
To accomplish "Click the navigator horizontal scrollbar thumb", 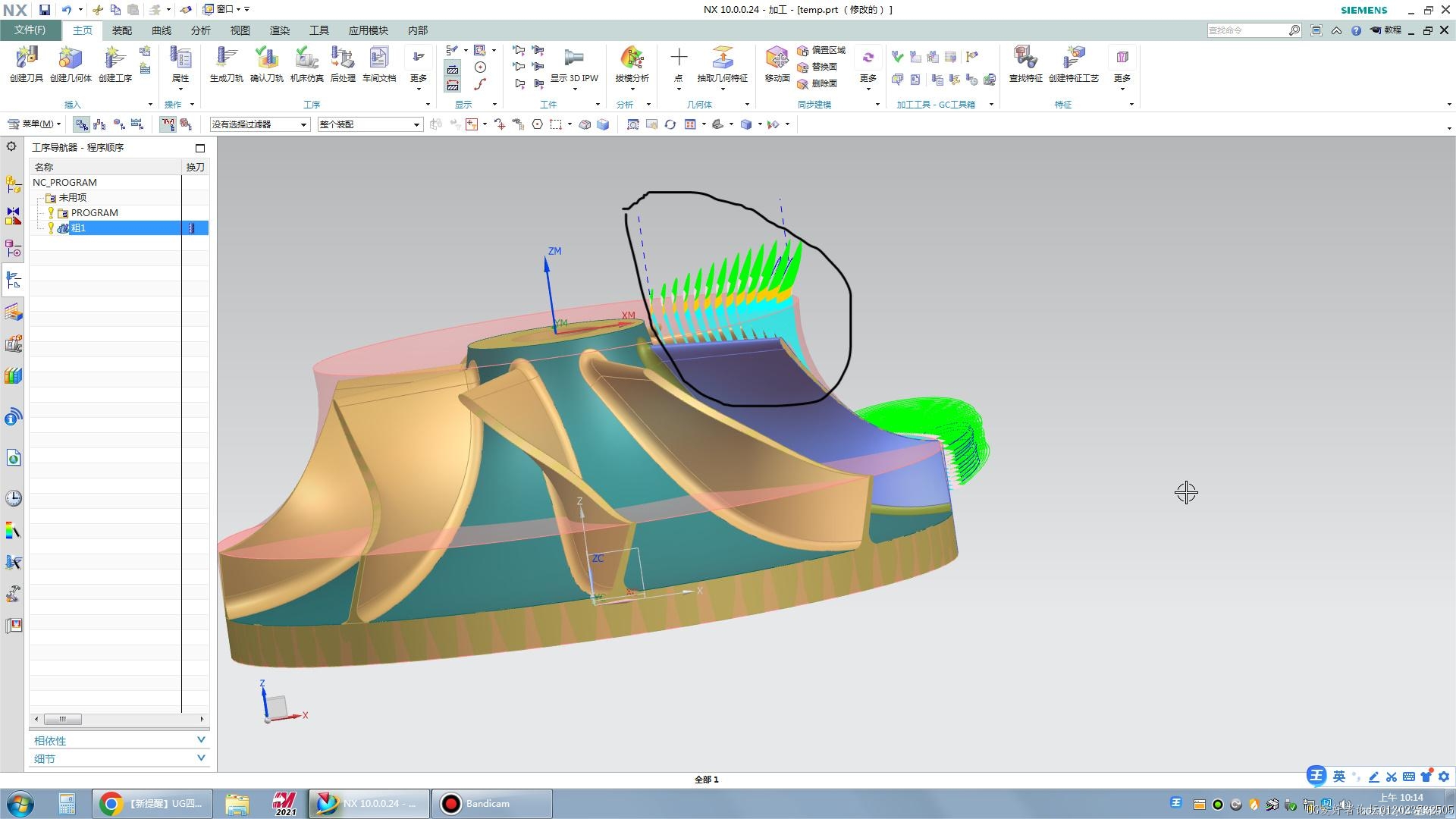I will (63, 719).
